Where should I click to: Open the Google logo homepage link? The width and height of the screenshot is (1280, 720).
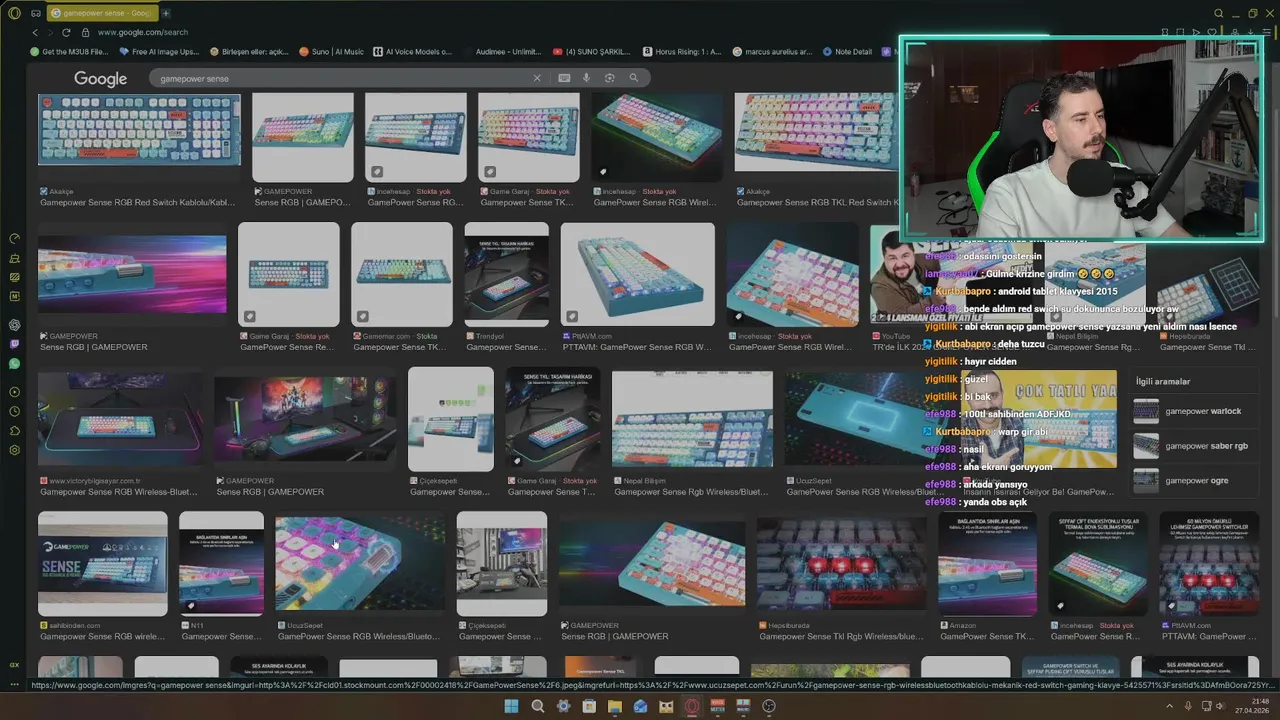click(100, 79)
